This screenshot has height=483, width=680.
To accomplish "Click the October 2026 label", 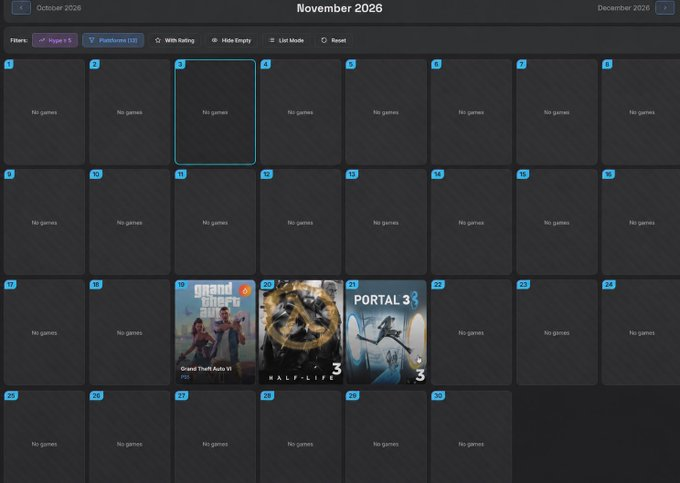I will point(59,8).
